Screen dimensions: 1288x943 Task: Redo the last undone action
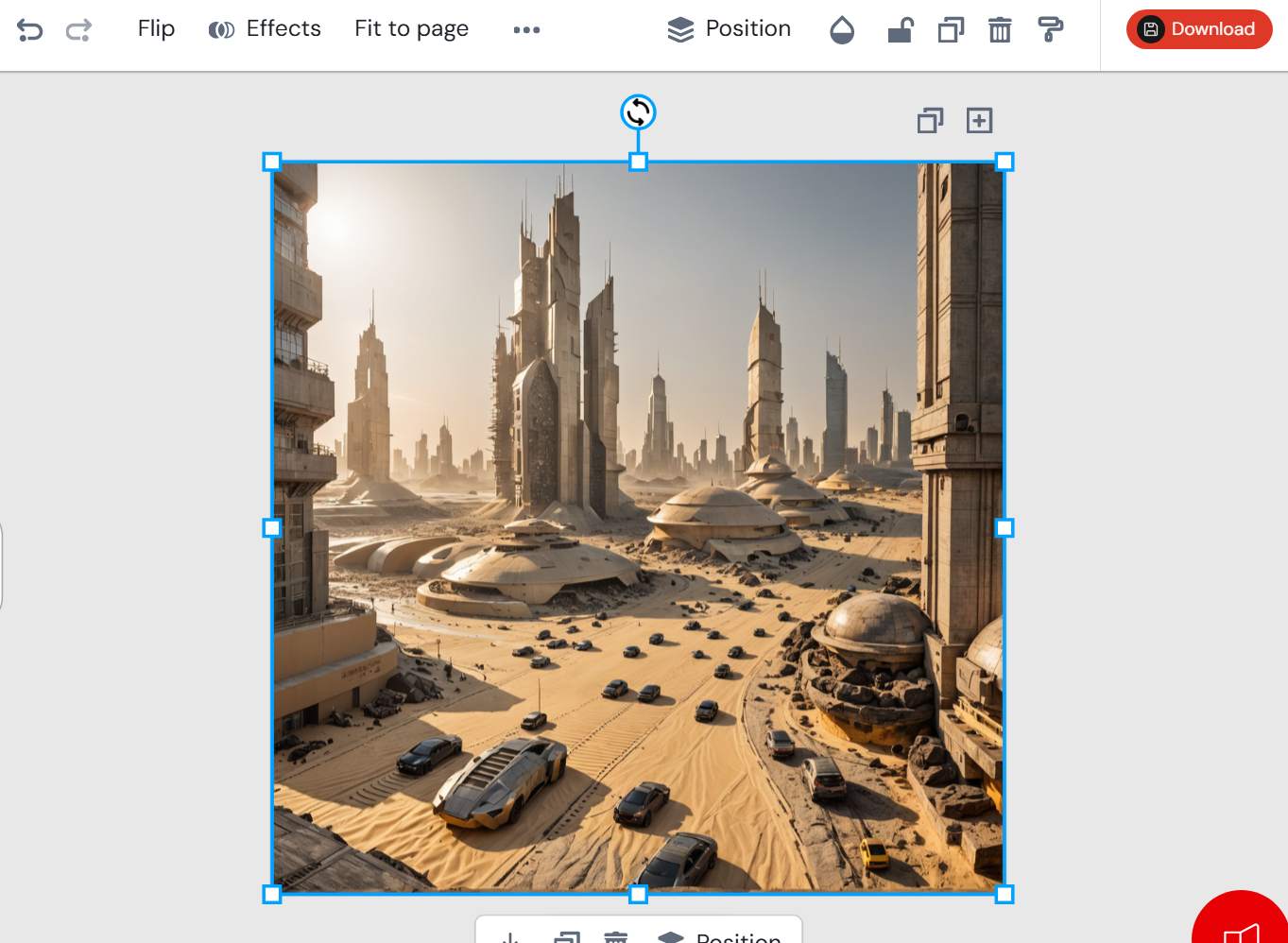point(78,30)
